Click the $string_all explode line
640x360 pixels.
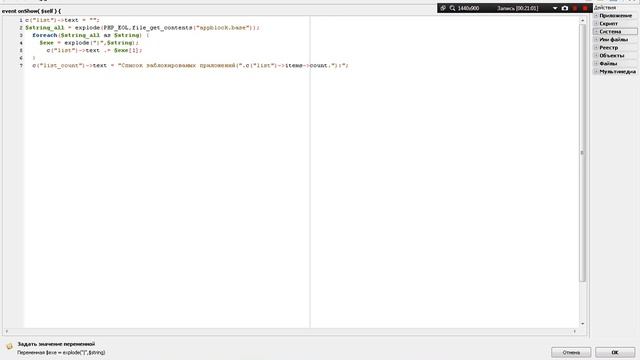tap(142, 28)
